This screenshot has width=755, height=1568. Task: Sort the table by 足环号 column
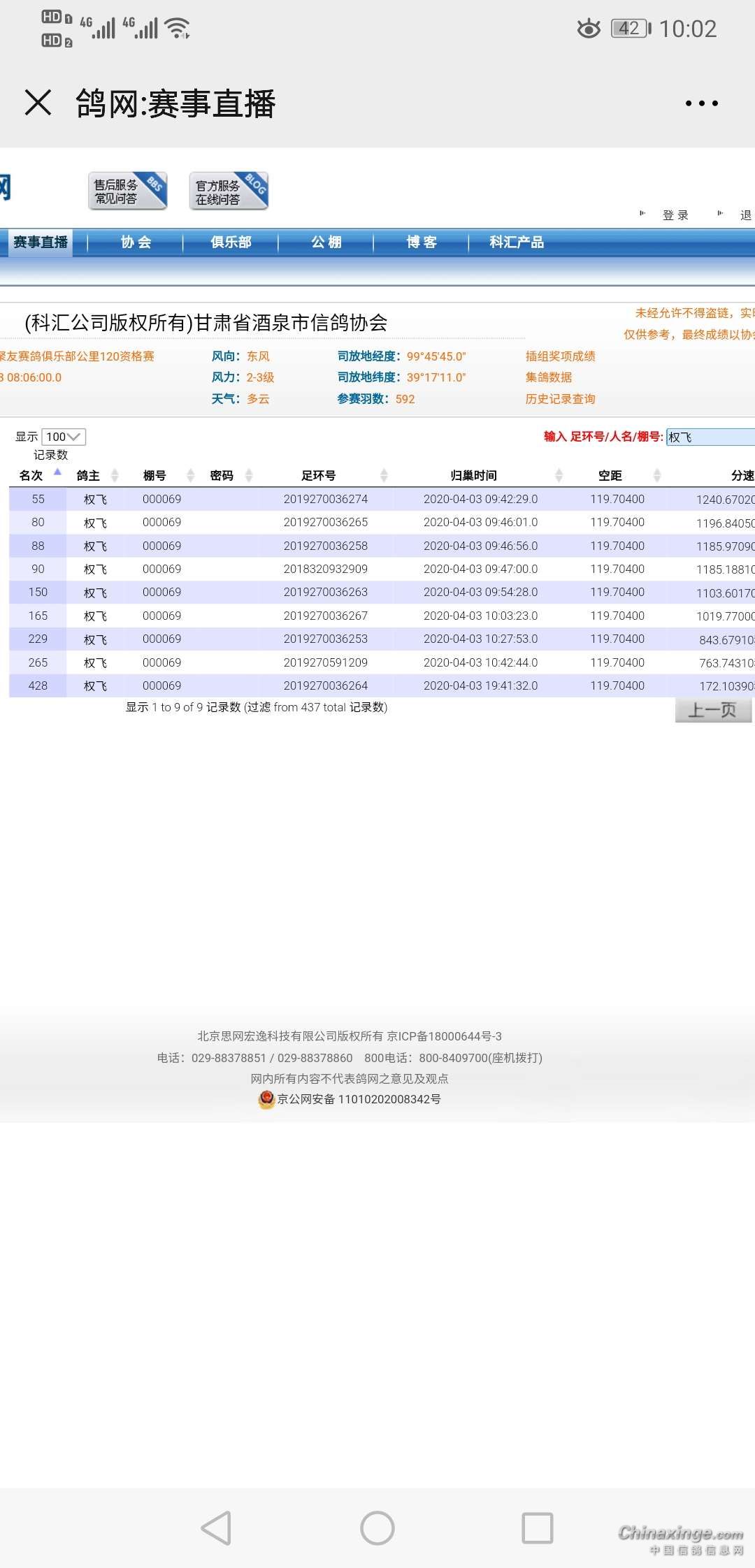pos(319,476)
